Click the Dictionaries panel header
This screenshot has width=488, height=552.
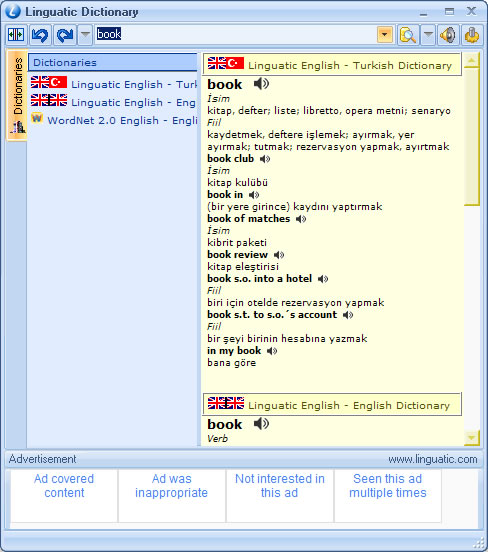point(113,62)
